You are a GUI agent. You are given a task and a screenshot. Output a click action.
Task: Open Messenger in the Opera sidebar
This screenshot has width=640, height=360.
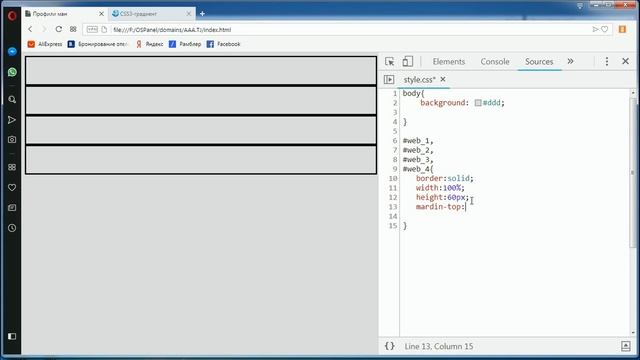[x=12, y=52]
